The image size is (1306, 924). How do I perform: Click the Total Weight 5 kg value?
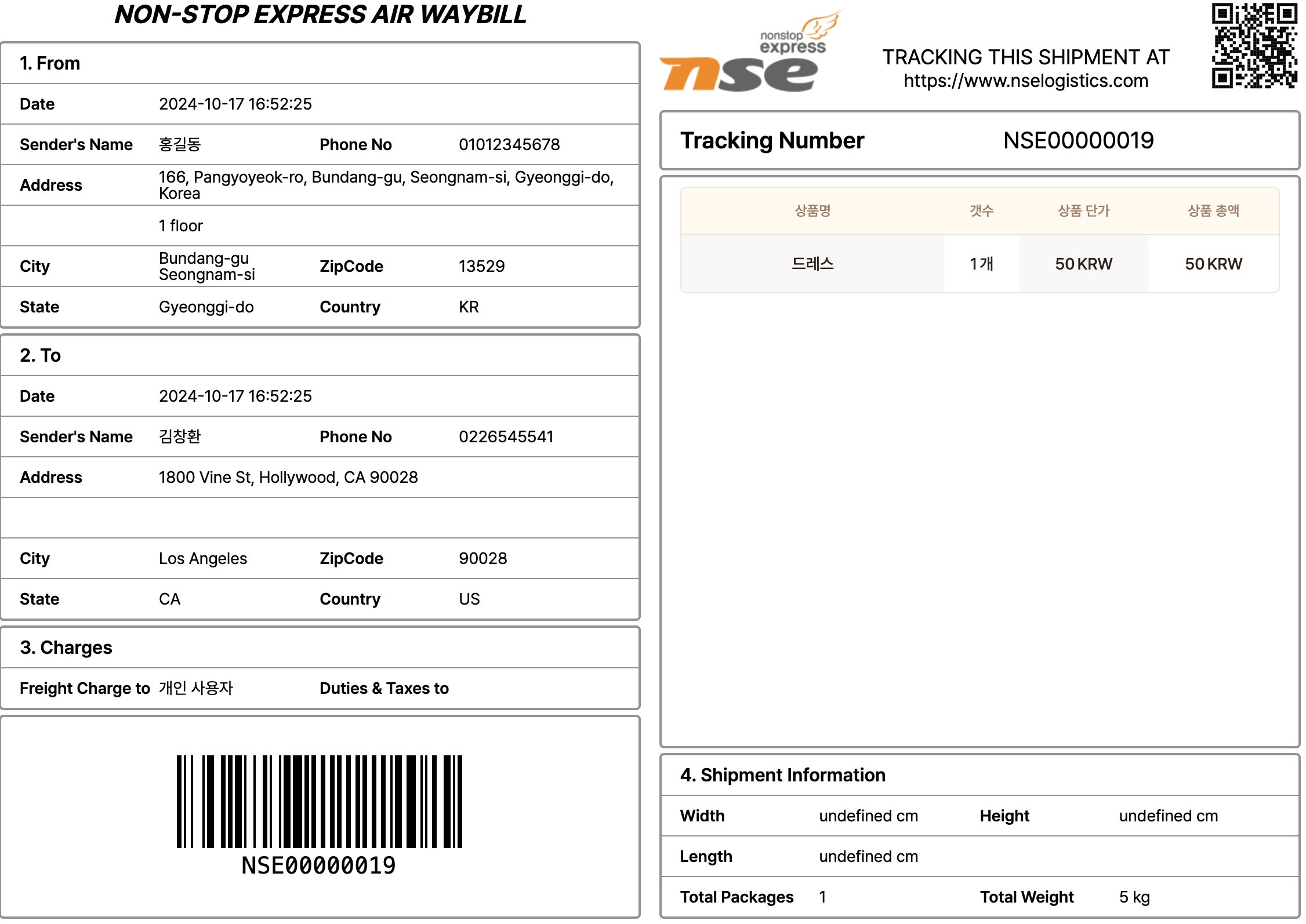(1134, 897)
